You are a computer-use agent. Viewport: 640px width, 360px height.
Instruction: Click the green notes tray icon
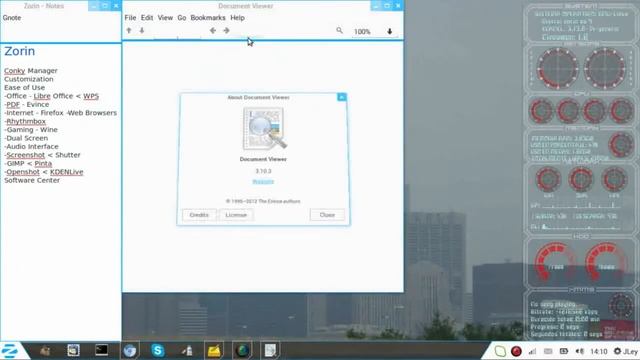[500, 351]
